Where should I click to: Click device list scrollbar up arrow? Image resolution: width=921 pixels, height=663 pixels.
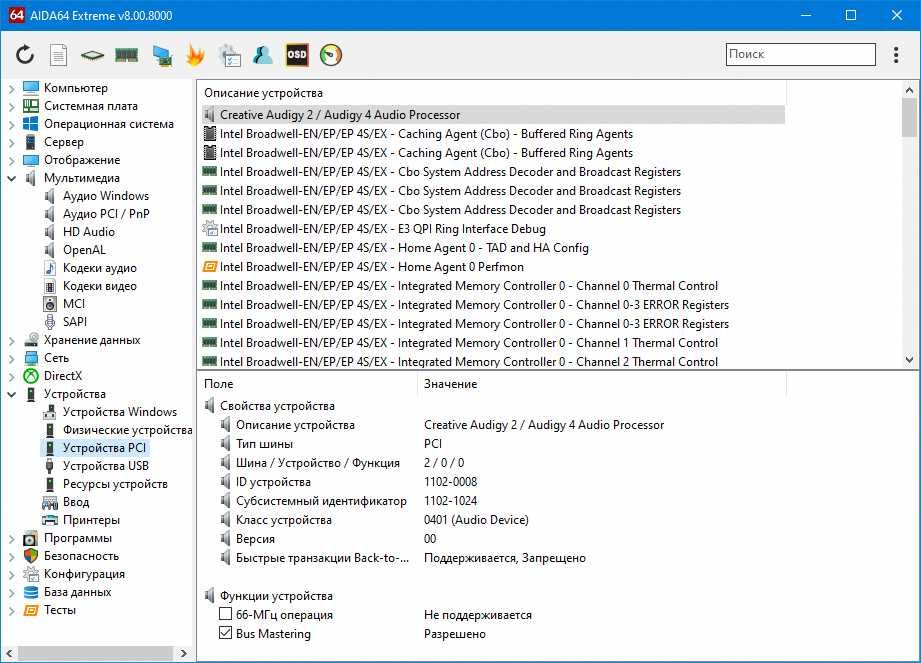point(909,90)
